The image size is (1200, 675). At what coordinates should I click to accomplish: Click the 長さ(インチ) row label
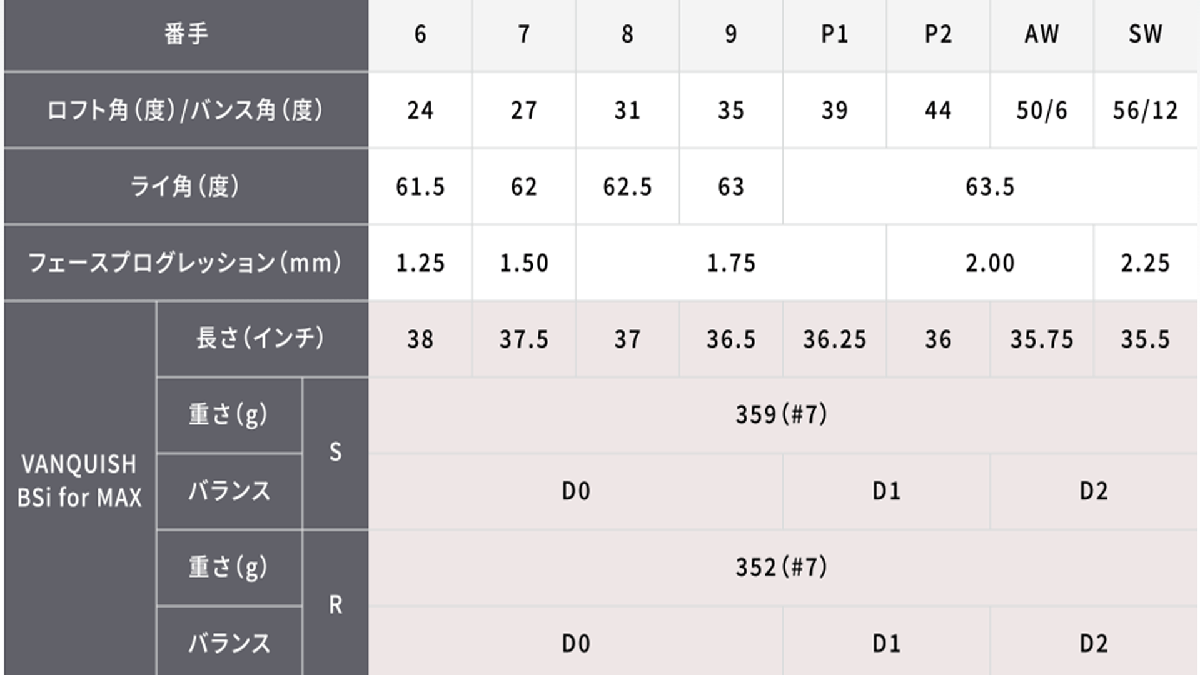pos(261,339)
